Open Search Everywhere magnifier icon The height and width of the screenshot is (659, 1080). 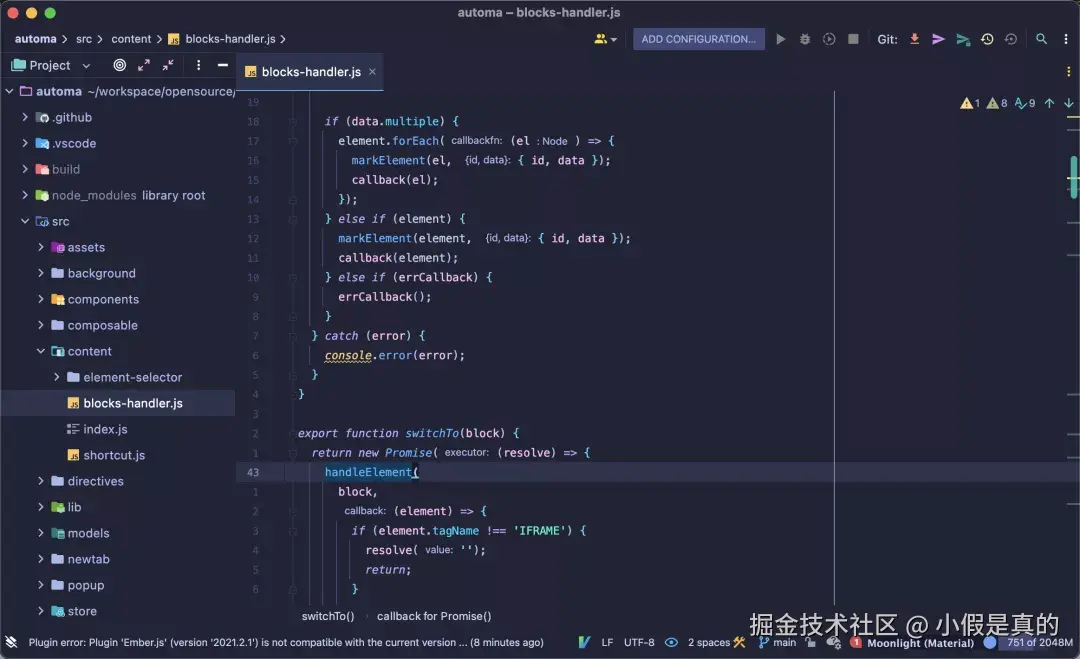pos(1041,39)
